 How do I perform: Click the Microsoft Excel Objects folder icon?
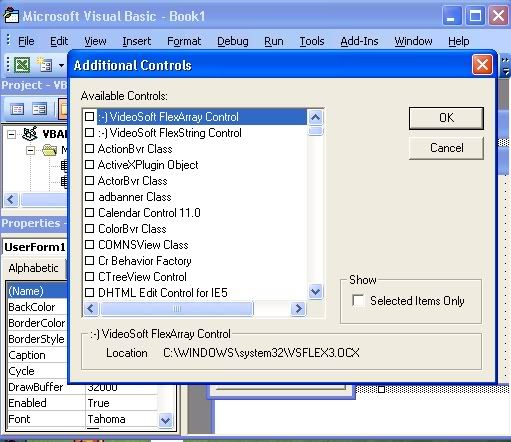tap(50, 150)
